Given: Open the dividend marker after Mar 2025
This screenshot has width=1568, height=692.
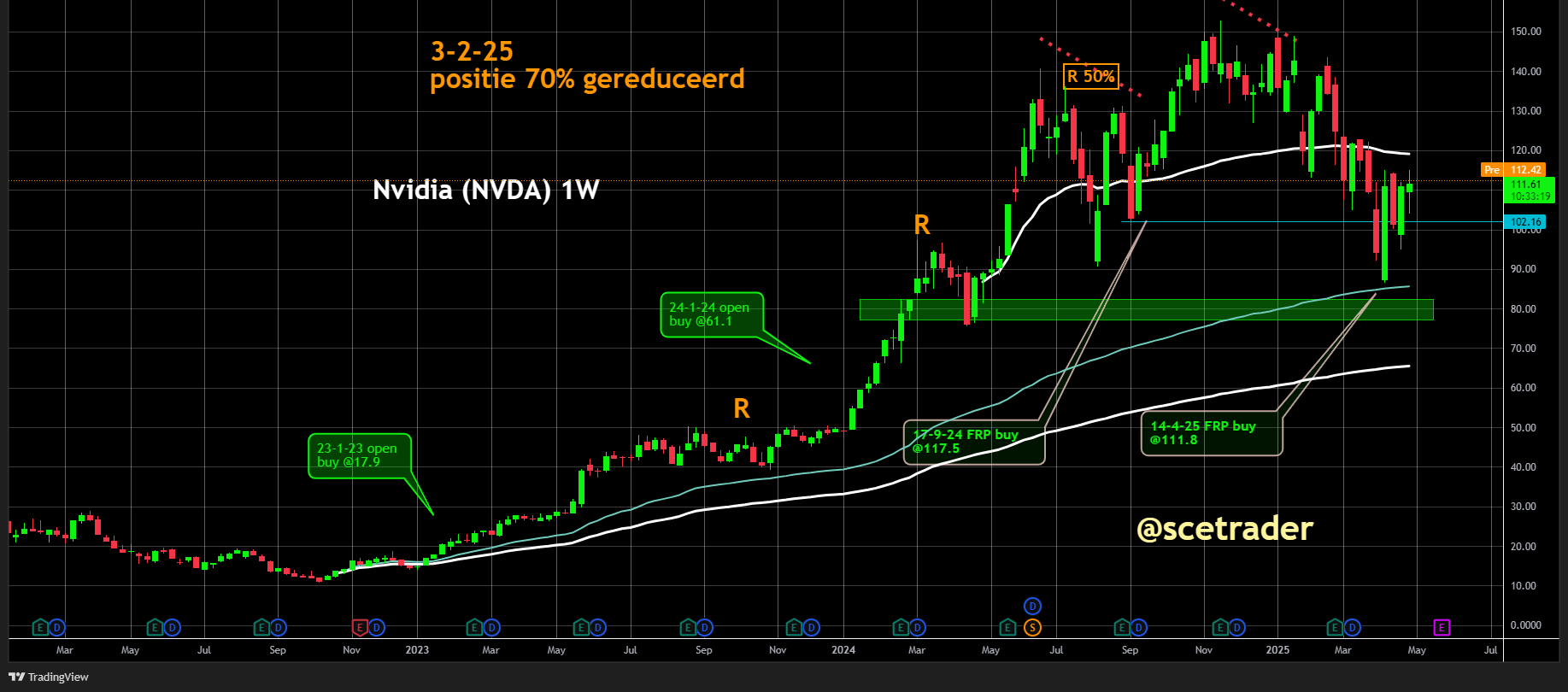Looking at the screenshot, I should [x=1352, y=628].
